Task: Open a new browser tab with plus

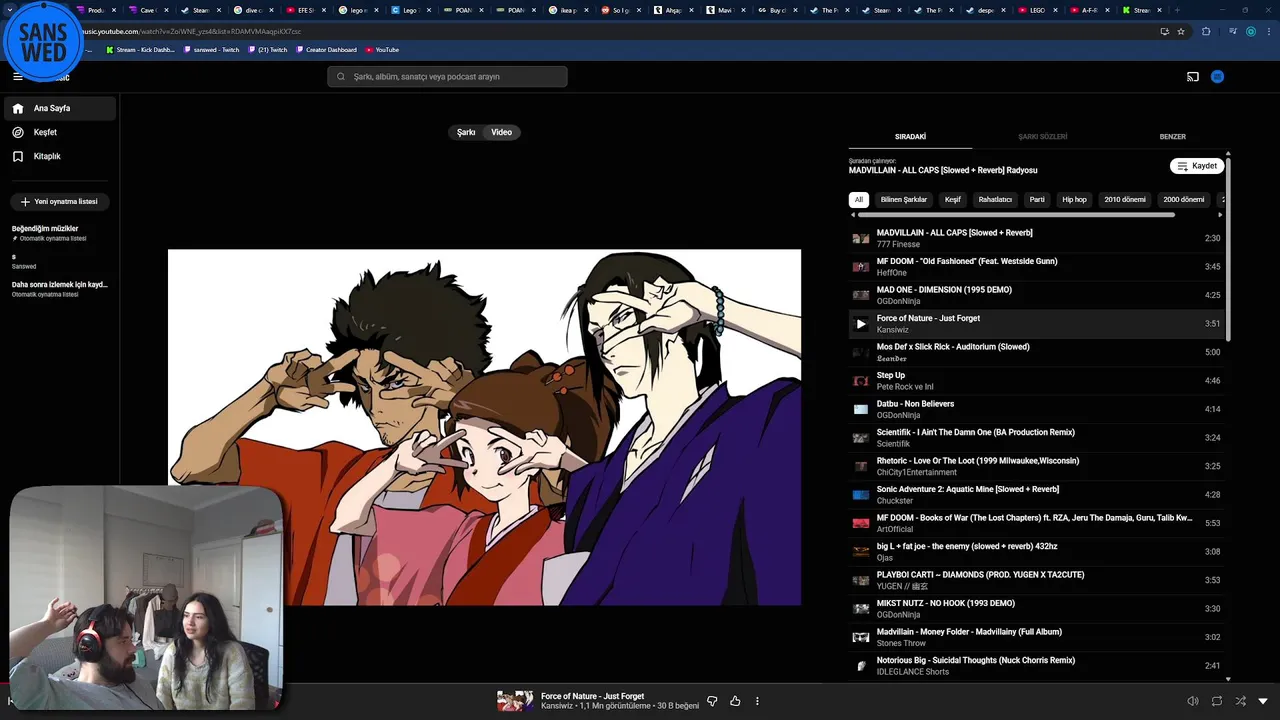Action: (1176, 10)
